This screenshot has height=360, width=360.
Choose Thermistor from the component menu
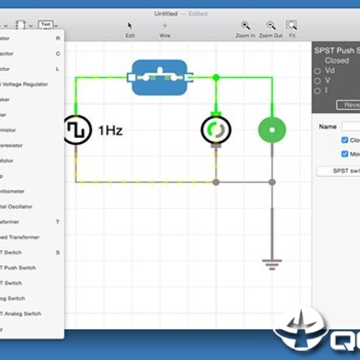(32, 130)
